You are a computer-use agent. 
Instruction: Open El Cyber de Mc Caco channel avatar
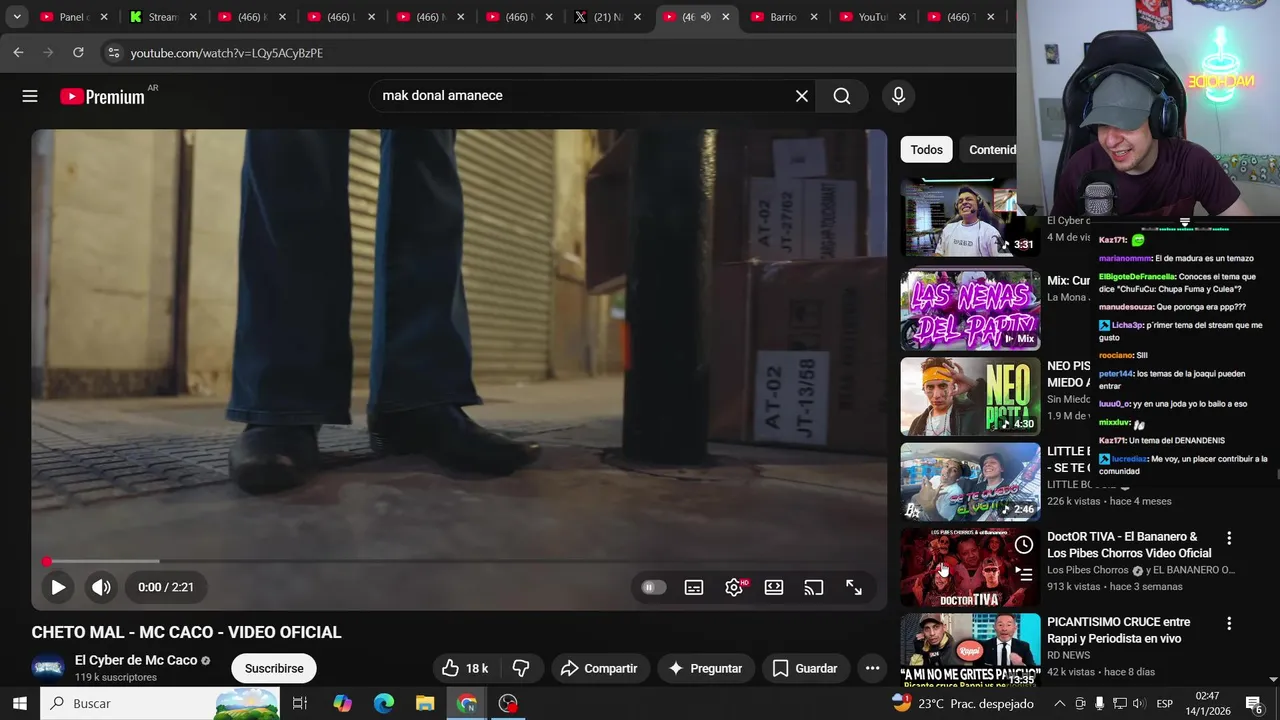click(48, 668)
